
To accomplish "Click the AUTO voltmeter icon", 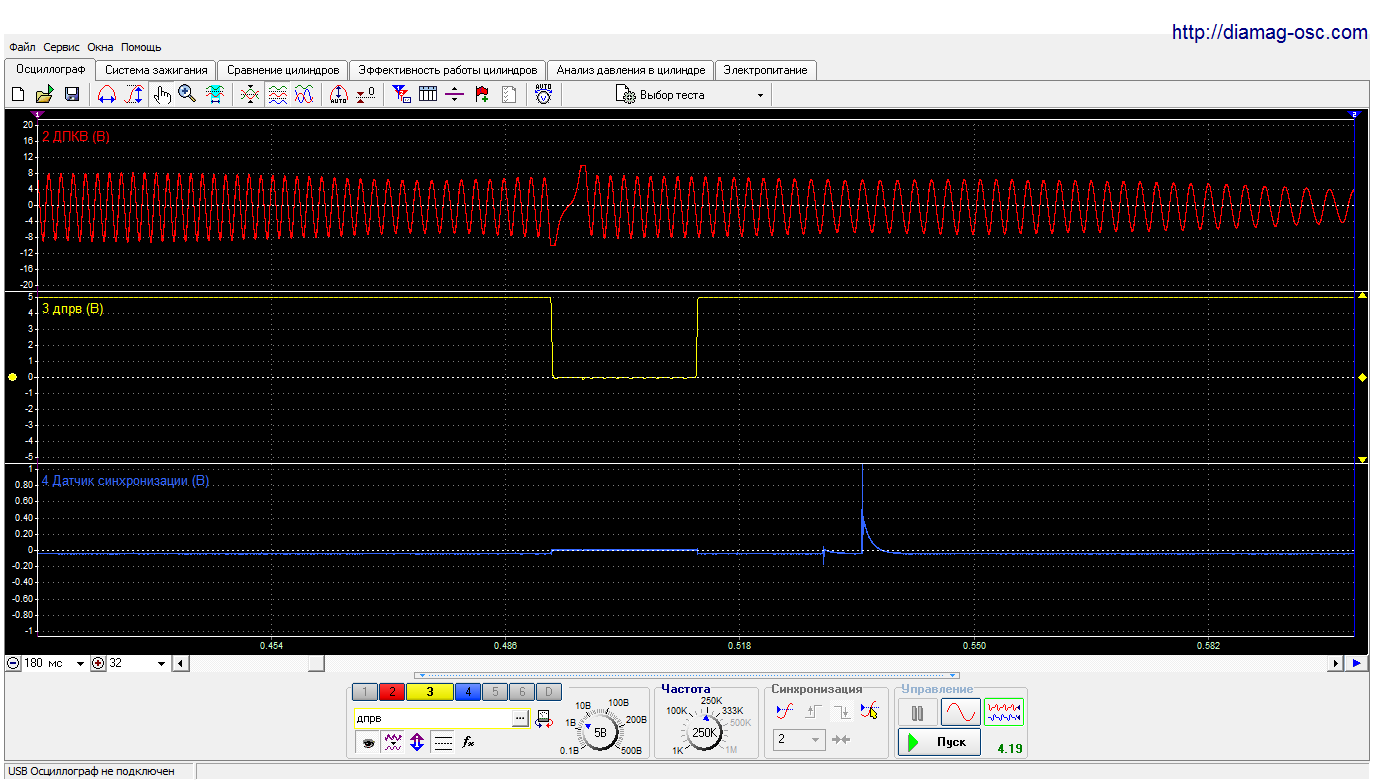I will pyautogui.click(x=543, y=95).
